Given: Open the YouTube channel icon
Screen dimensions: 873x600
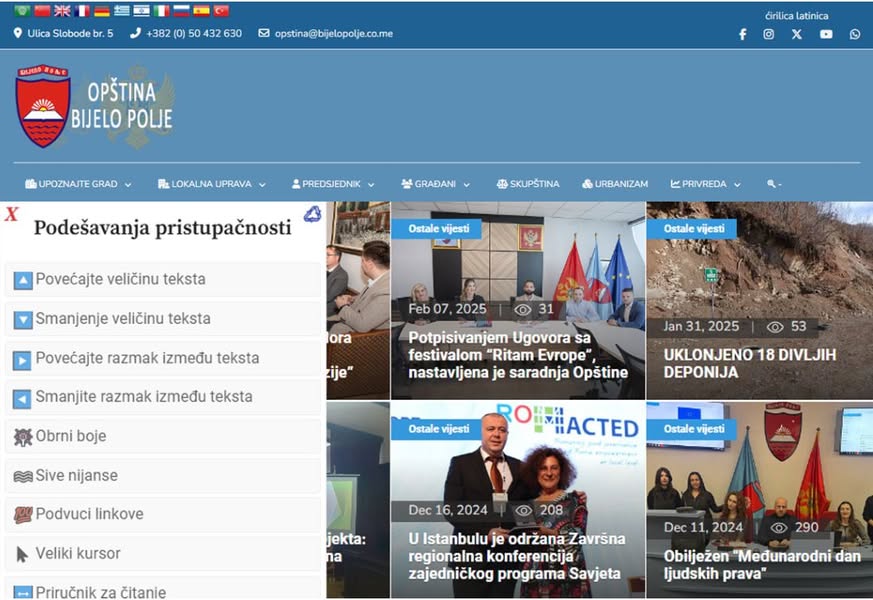Looking at the screenshot, I should coord(826,35).
